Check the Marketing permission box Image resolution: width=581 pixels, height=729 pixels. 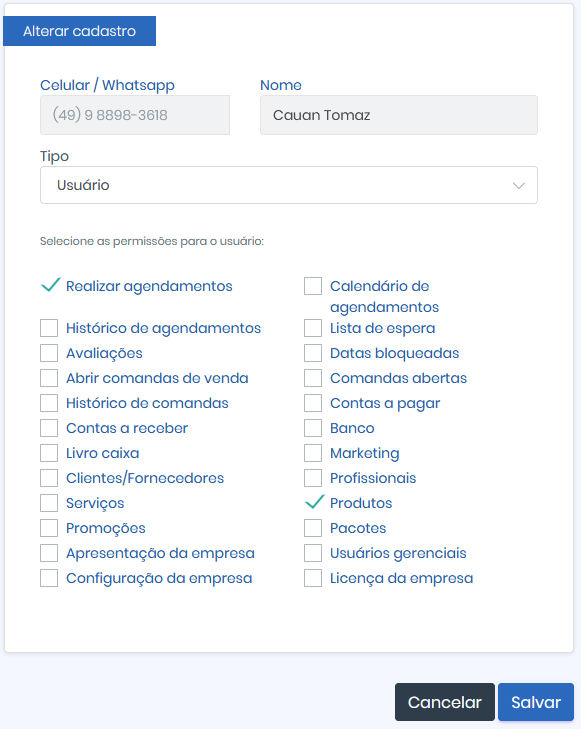pyautogui.click(x=313, y=453)
